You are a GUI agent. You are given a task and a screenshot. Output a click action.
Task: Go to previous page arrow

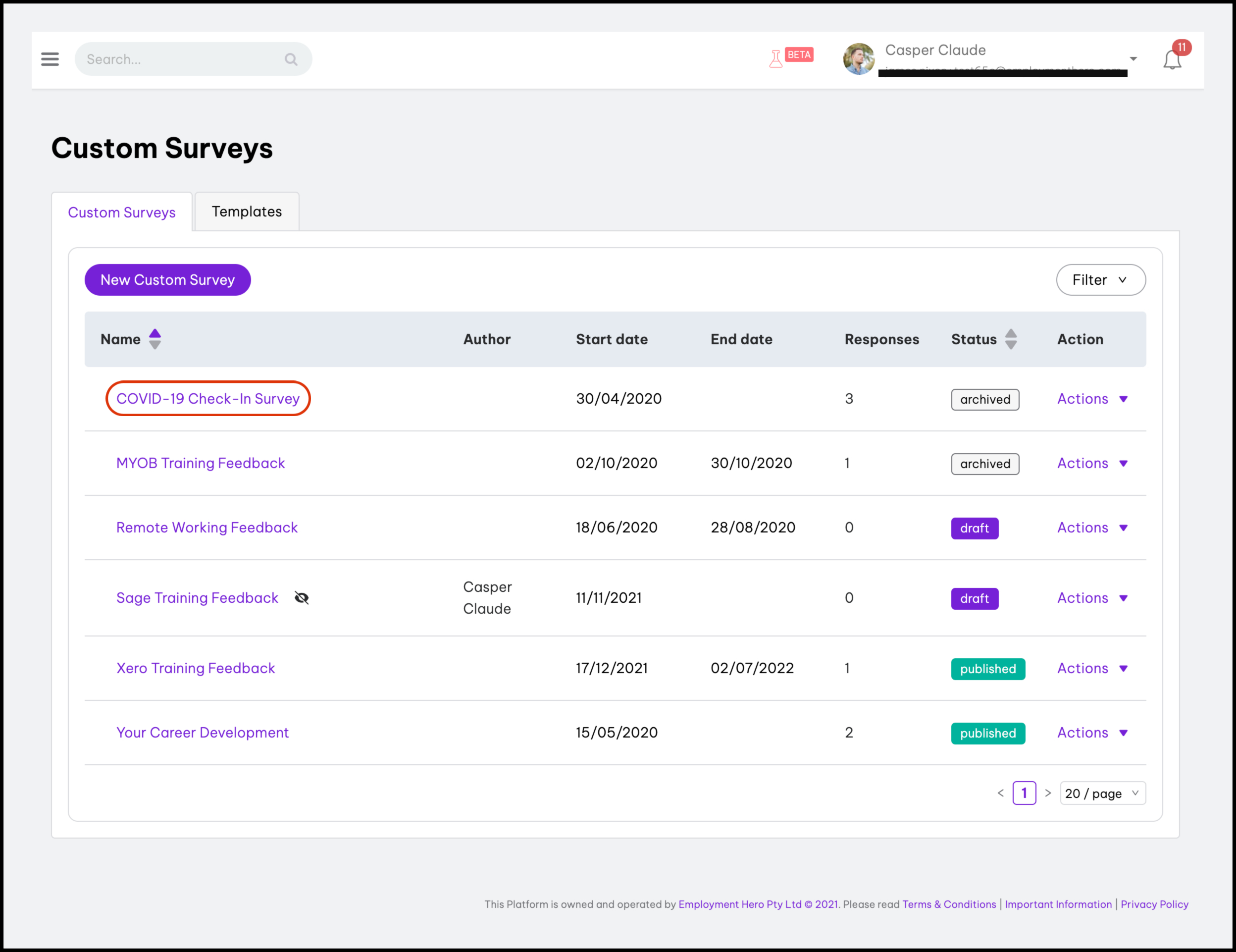(1001, 793)
